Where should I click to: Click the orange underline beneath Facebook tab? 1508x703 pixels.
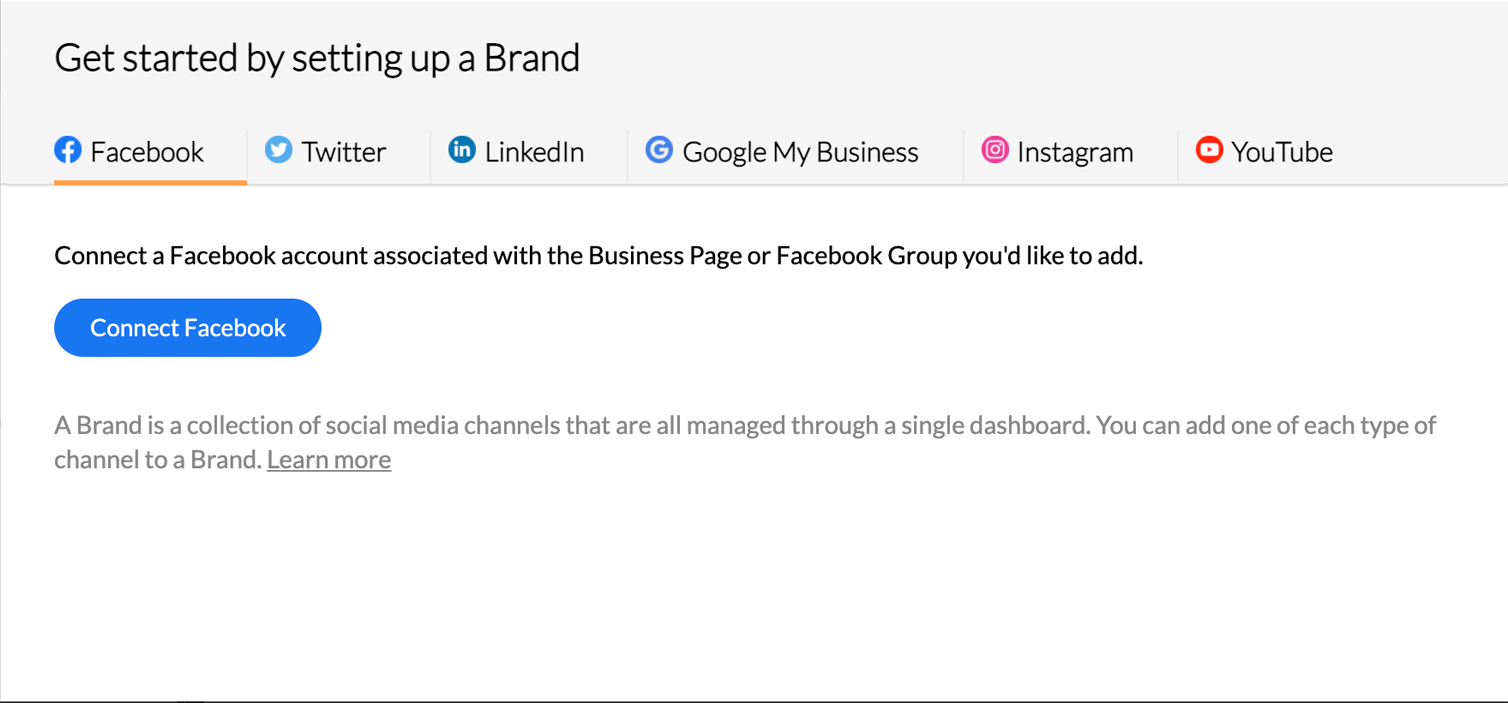150,182
